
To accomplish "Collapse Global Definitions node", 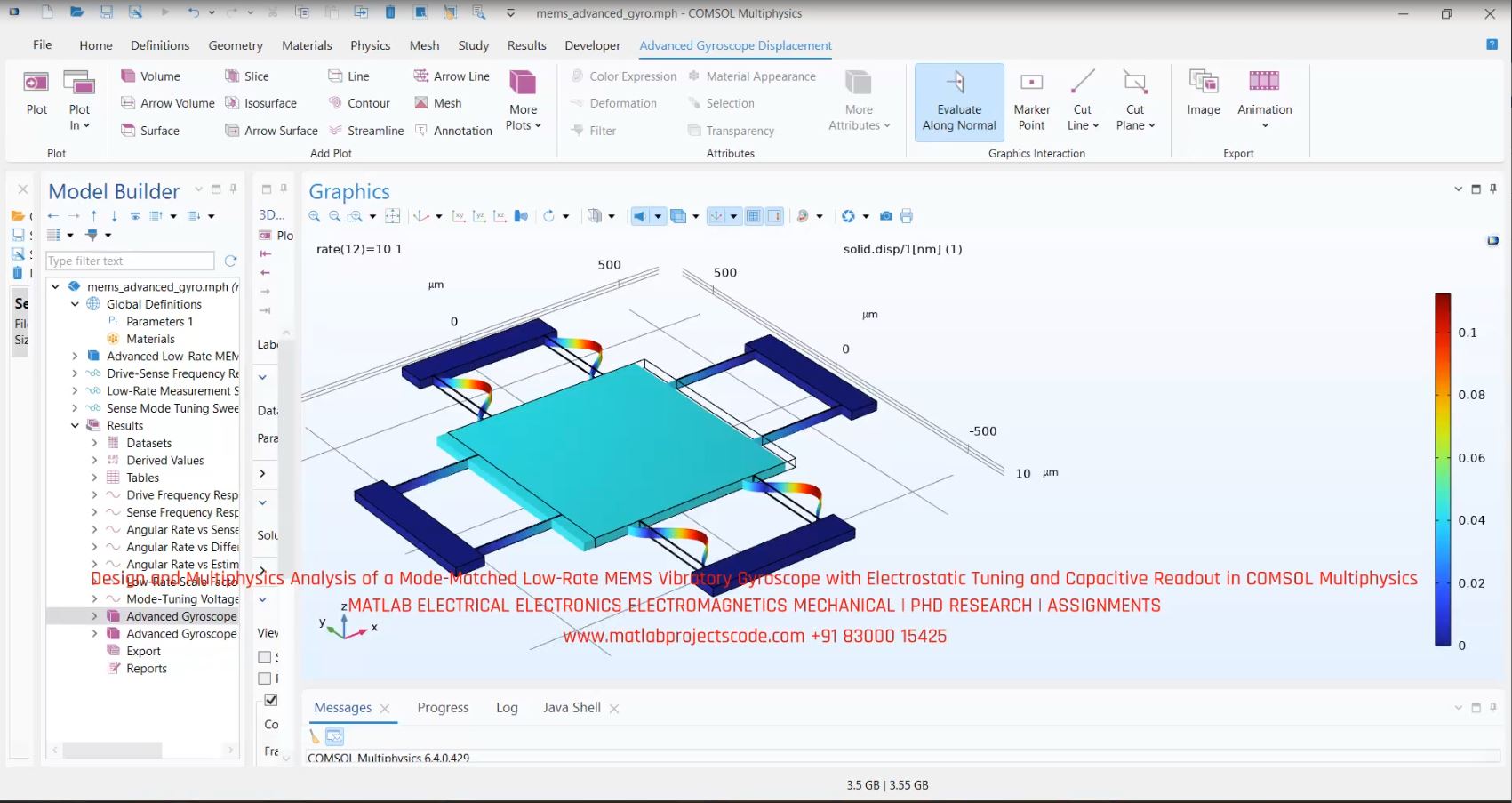I will (x=76, y=304).
